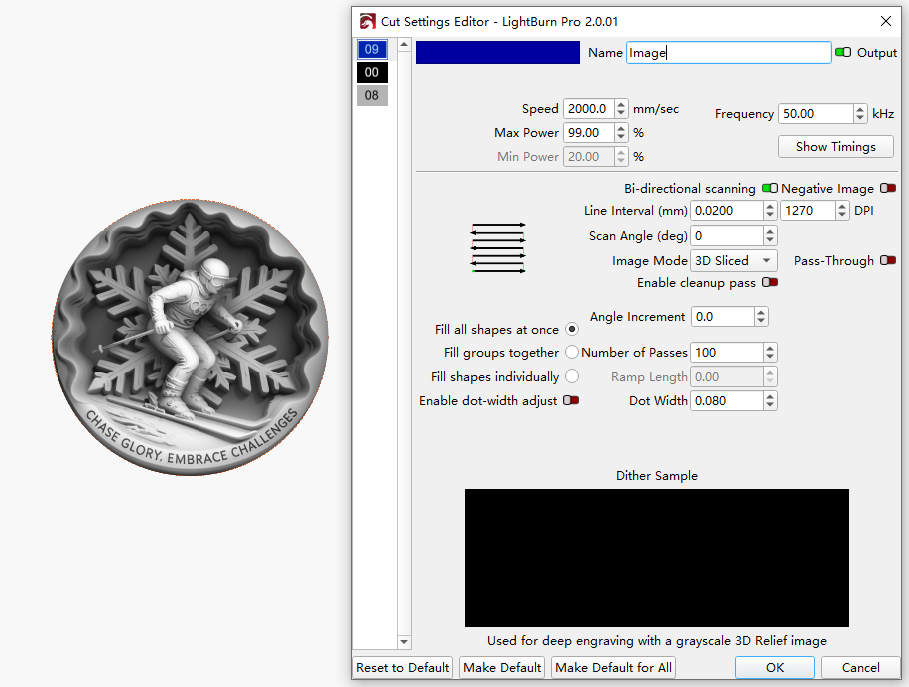
Task: Select Fill shapes individually option
Action: pyautogui.click(x=571, y=376)
